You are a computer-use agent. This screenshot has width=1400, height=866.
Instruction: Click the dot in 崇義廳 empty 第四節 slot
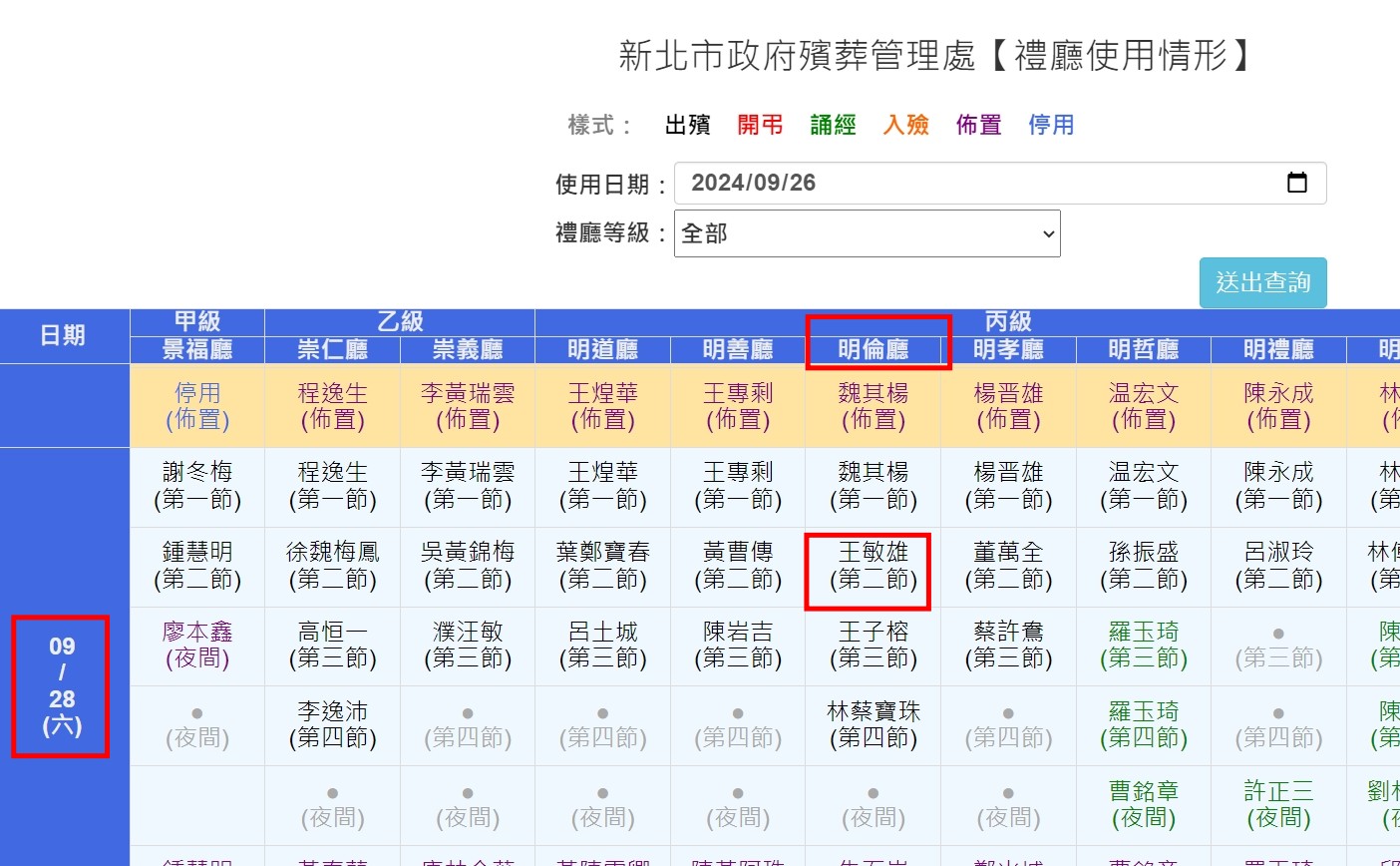[x=468, y=714]
